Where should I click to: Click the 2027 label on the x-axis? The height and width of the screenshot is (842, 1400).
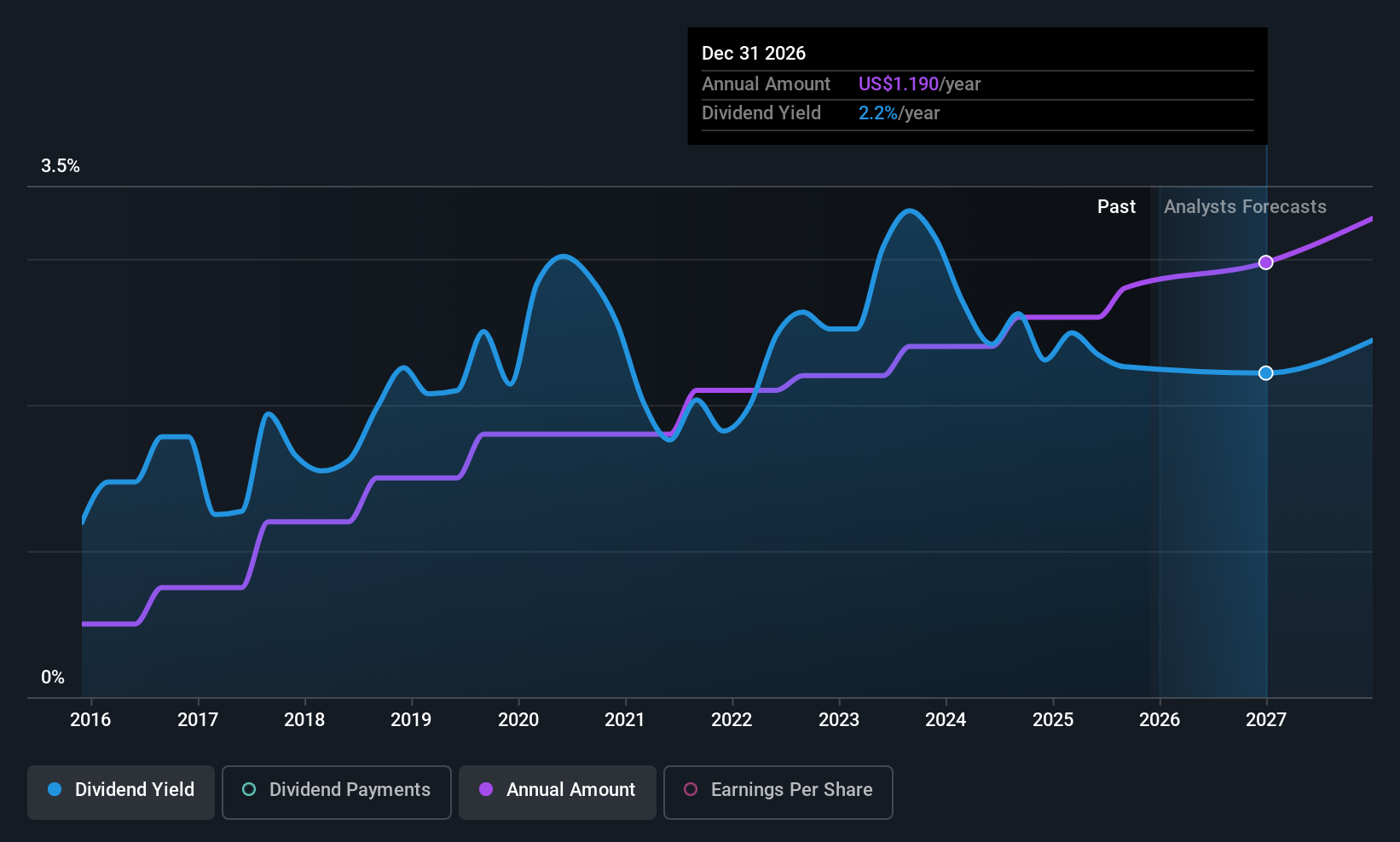1266,720
